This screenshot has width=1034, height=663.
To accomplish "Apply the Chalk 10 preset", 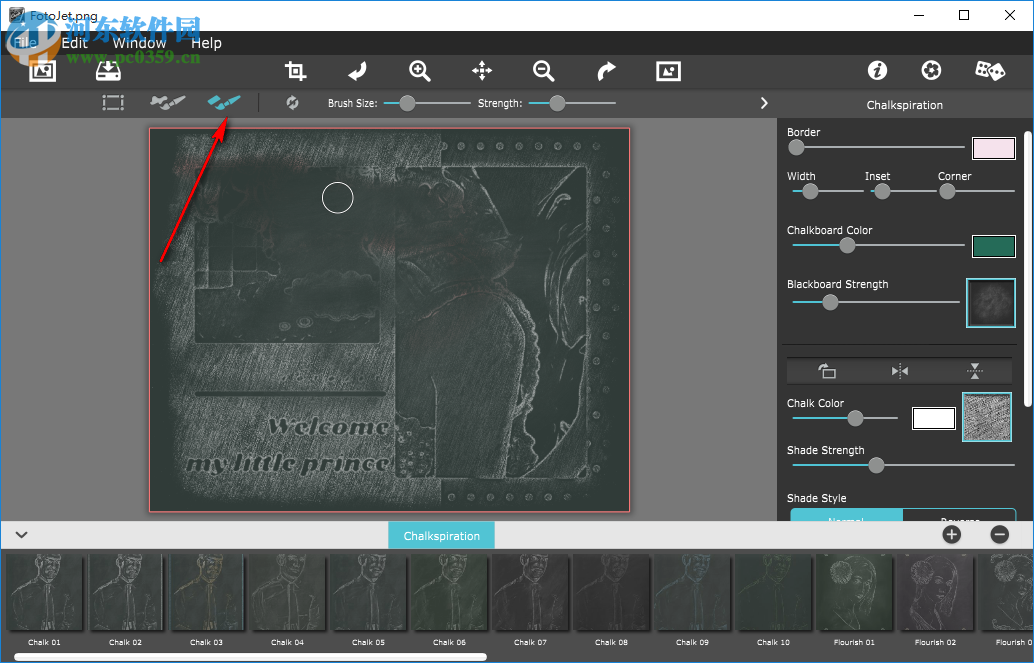I will click(x=774, y=592).
